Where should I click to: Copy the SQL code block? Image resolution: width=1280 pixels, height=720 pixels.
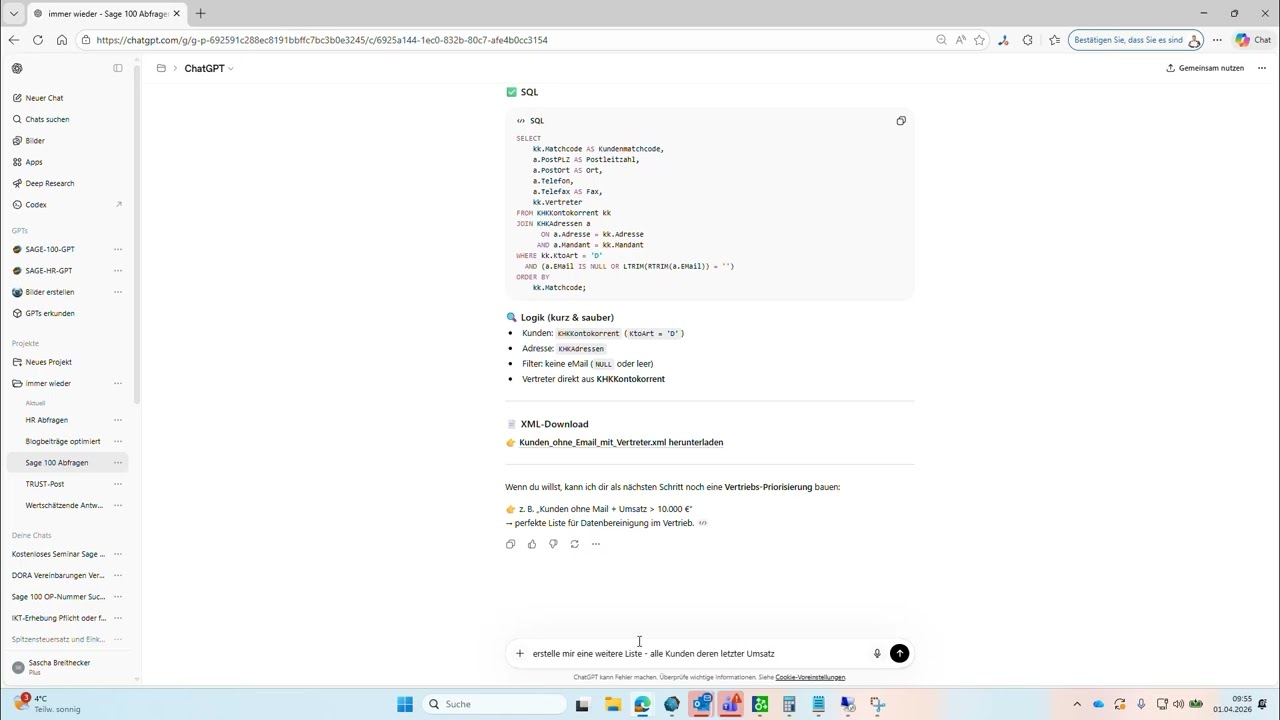901,121
